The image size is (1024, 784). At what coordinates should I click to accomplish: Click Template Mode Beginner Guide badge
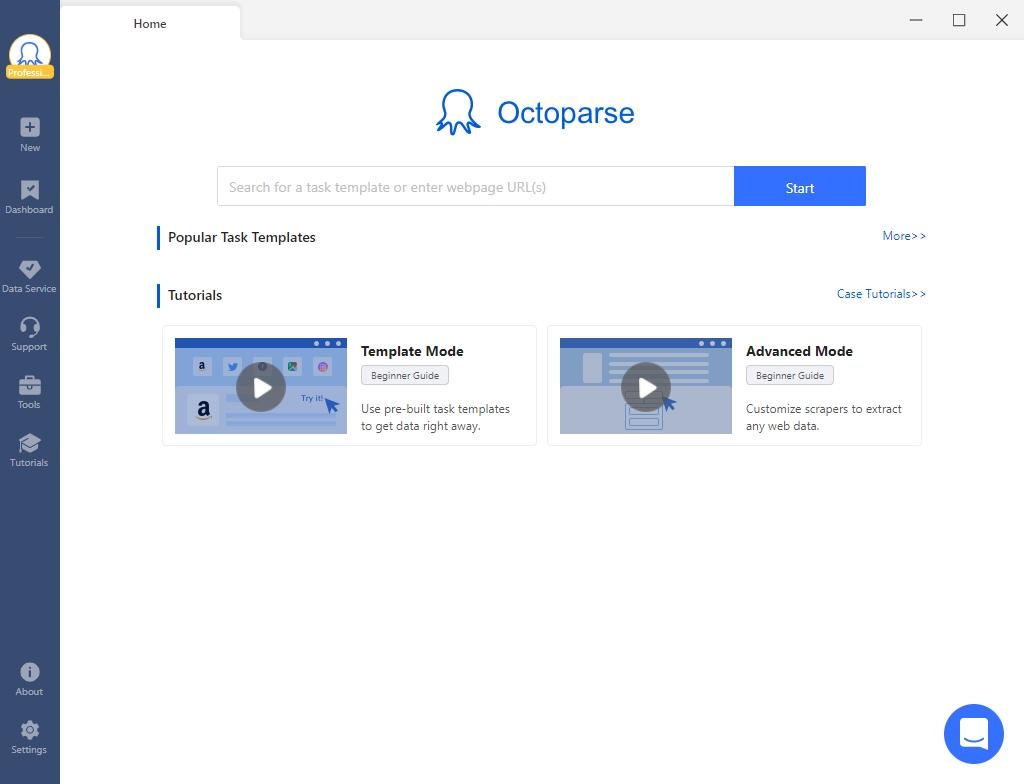pos(405,376)
